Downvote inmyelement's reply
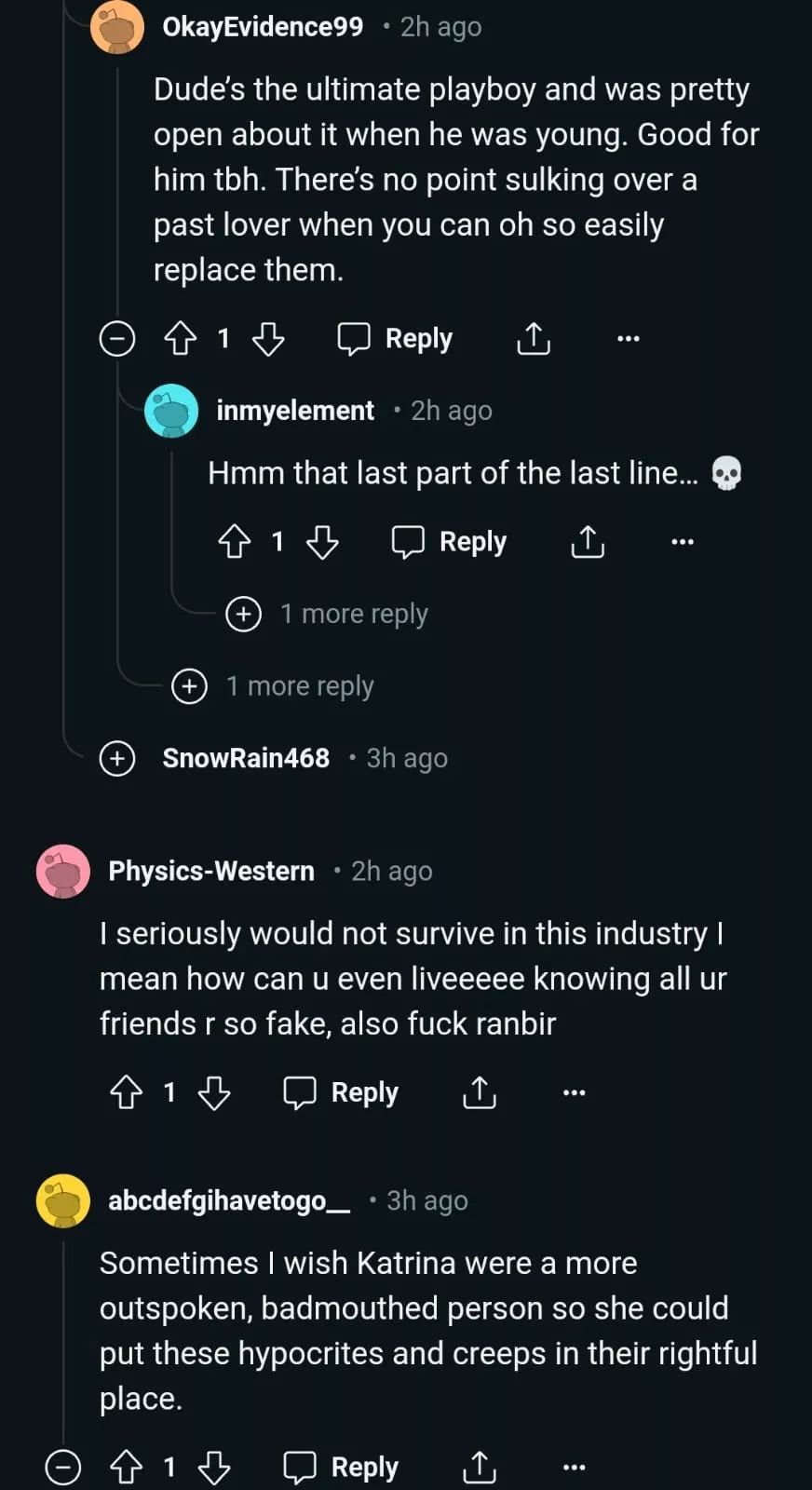Screen dimensions: 812x1490 [x=322, y=542]
